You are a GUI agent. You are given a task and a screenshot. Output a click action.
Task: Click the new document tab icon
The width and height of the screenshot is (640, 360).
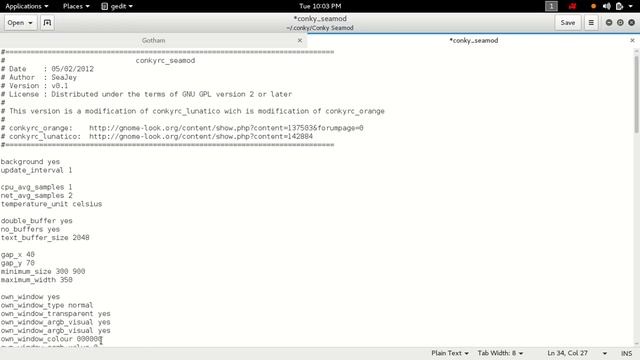(x=47, y=23)
